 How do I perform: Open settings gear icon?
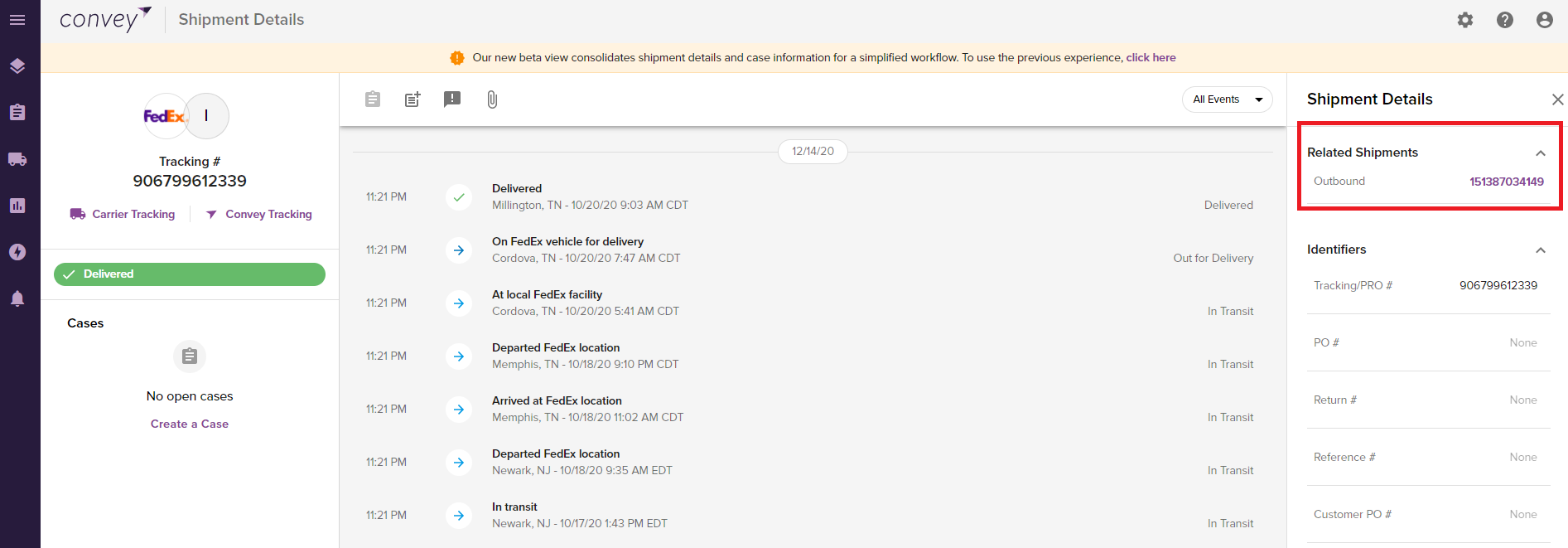[1465, 20]
